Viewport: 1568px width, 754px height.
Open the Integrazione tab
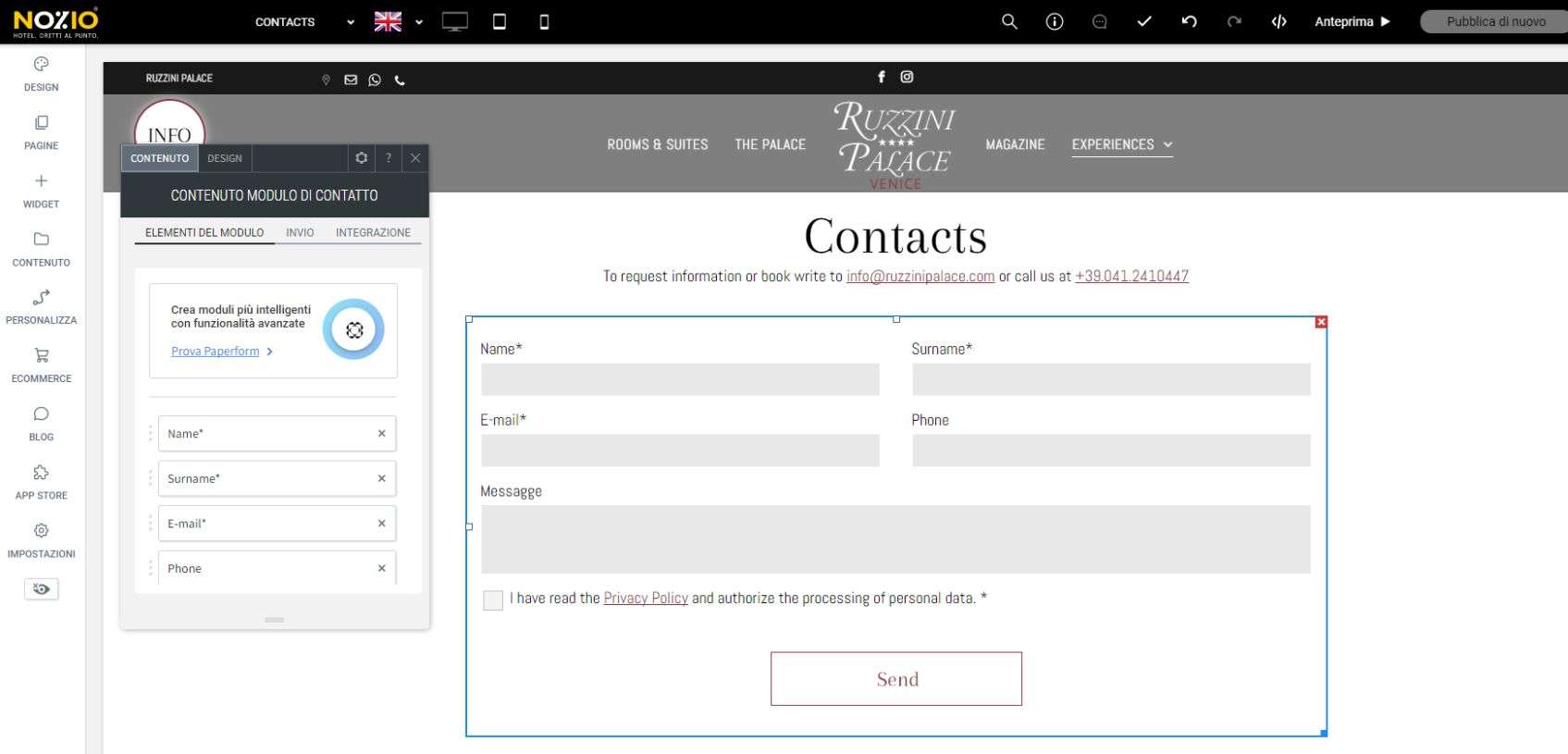373,232
